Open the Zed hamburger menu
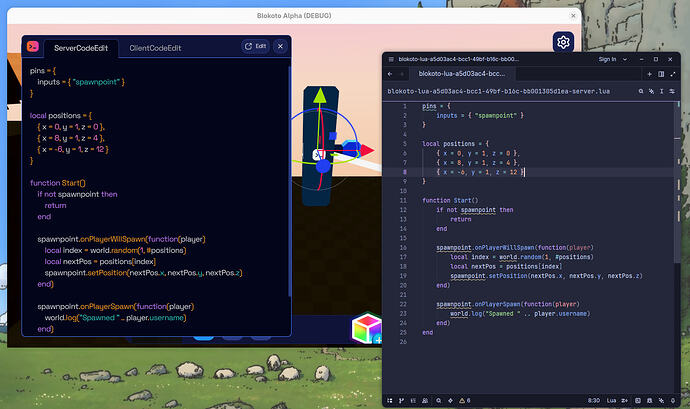The height and width of the screenshot is (409, 690). tap(391, 59)
